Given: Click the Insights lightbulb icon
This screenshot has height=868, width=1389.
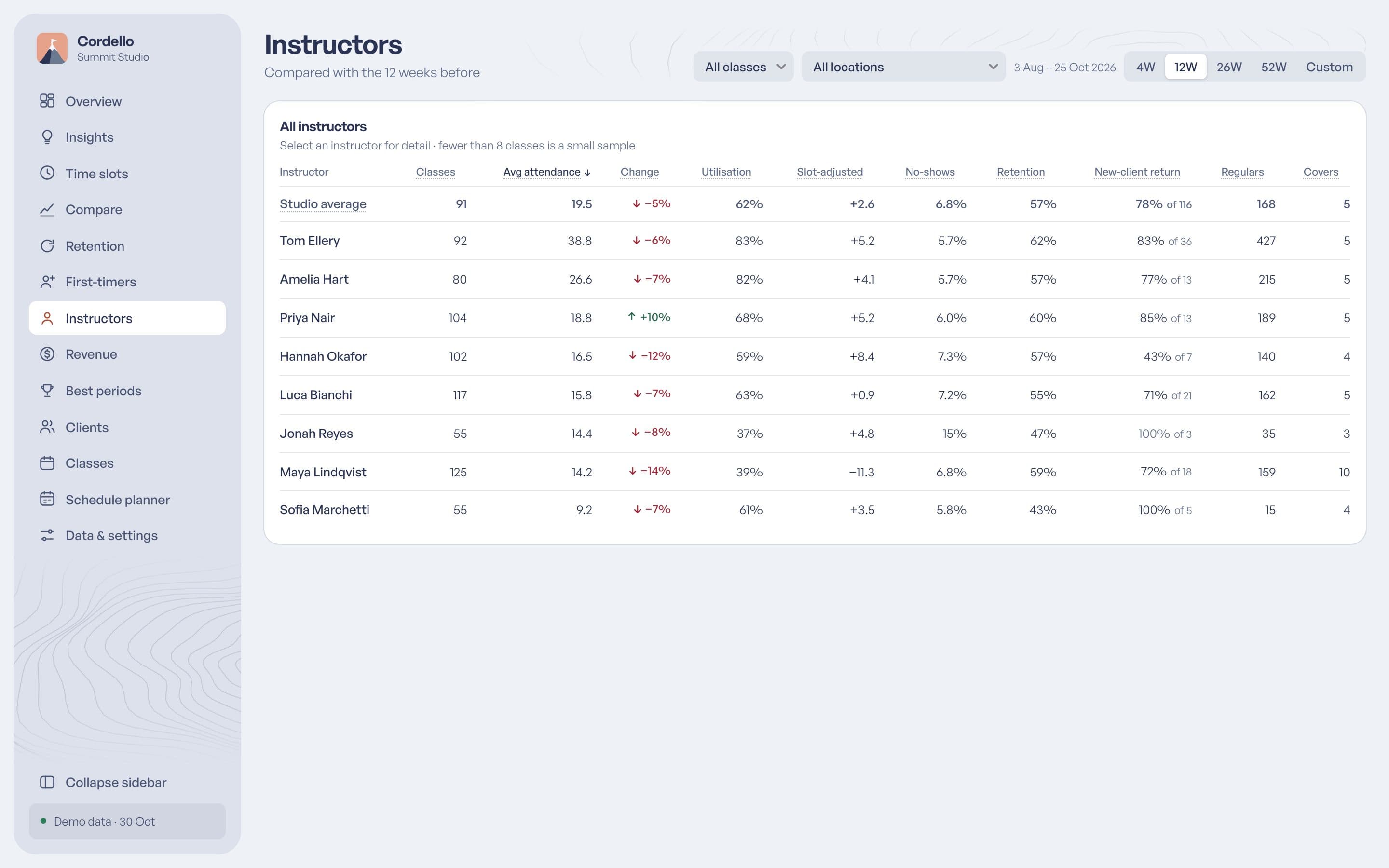Looking at the screenshot, I should coord(47,136).
